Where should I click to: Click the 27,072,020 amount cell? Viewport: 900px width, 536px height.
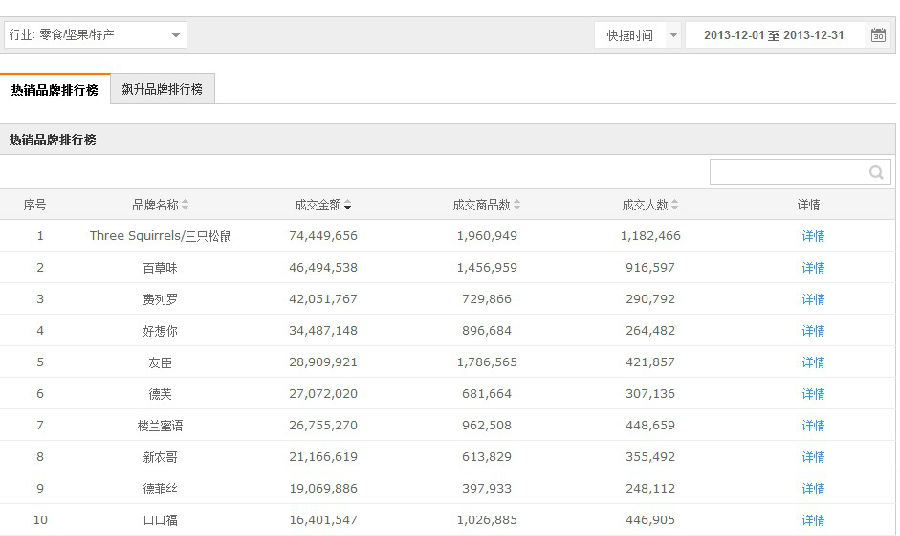[x=323, y=394]
